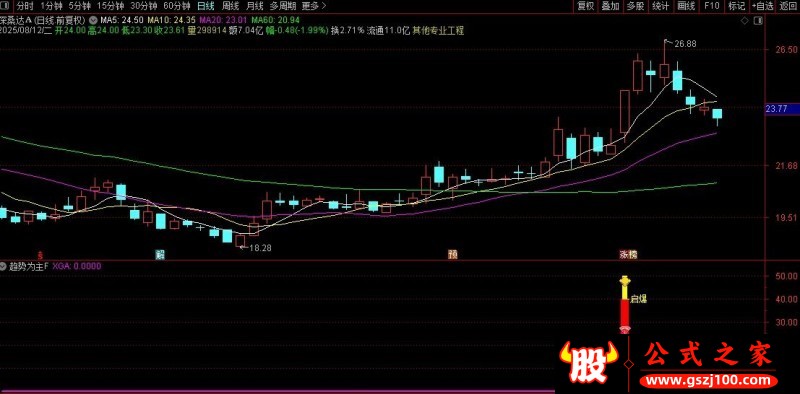Toggle the side panel icon near the price axis
This screenshot has width=800, height=394.
coord(758,20)
